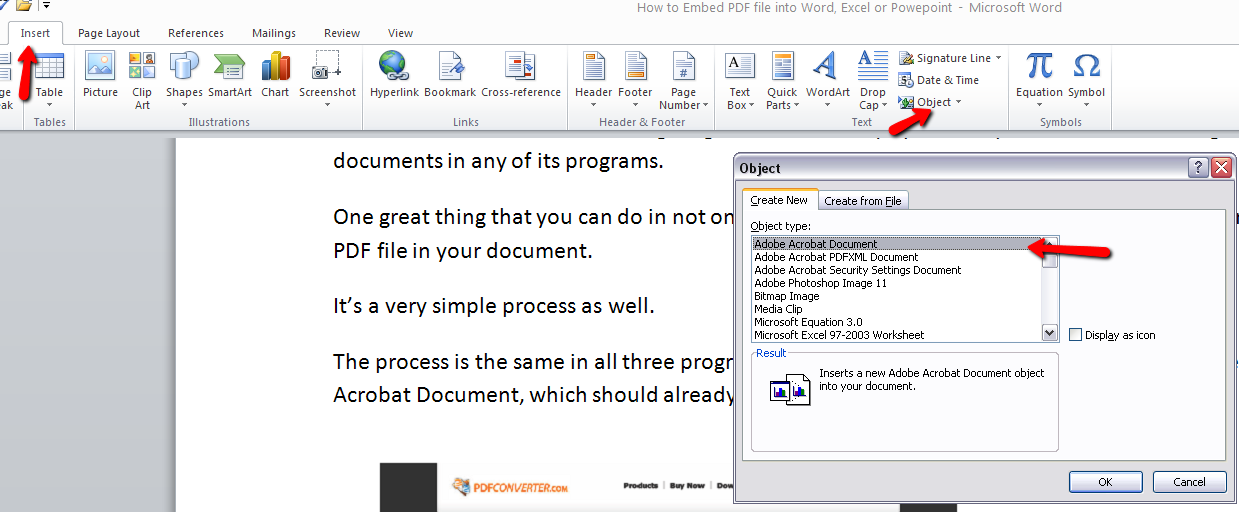This screenshot has height=512, width=1239.
Task: Click the open folder icon in quick access toolbar
Action: [x=23, y=5]
